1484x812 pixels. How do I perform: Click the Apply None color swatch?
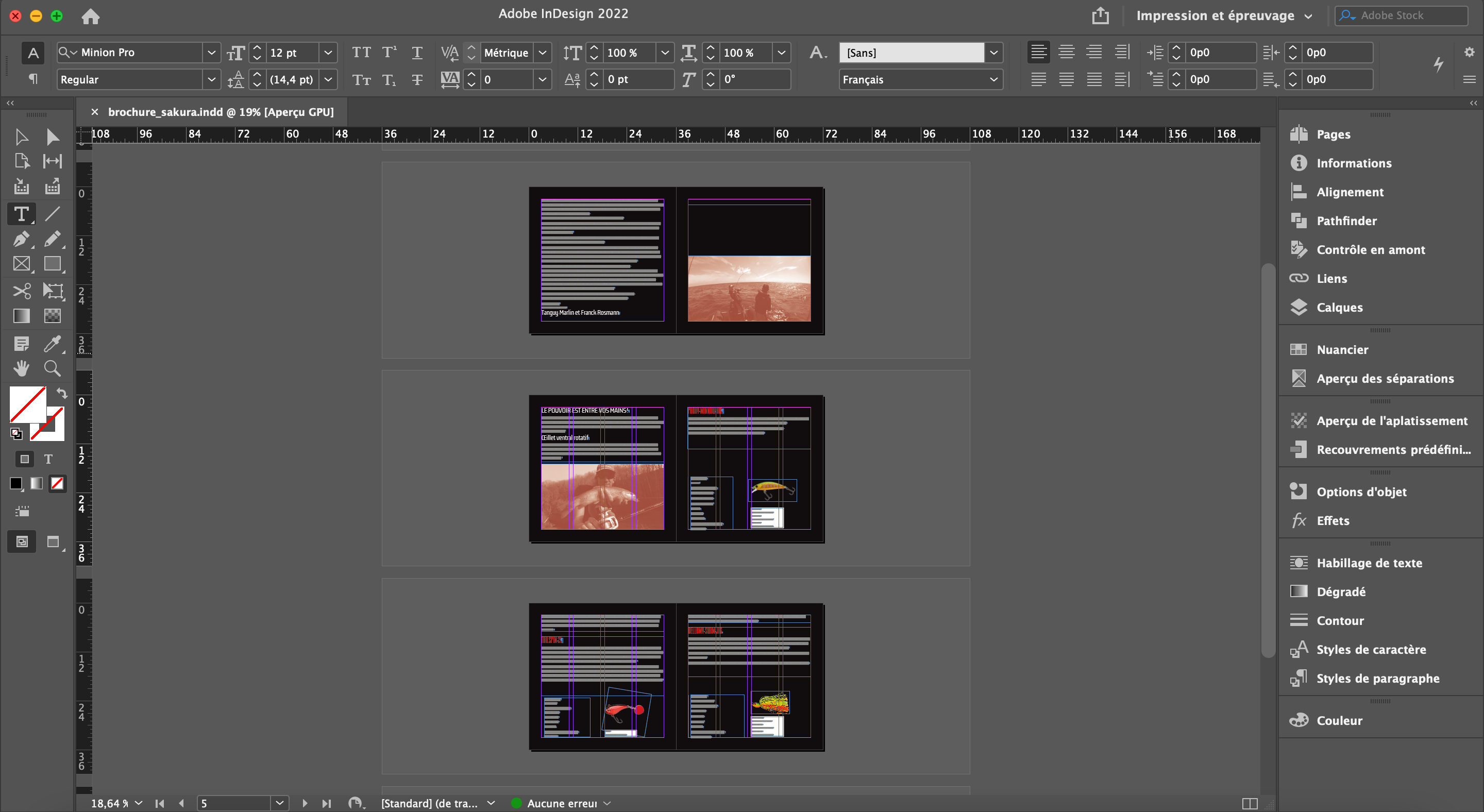[57, 484]
